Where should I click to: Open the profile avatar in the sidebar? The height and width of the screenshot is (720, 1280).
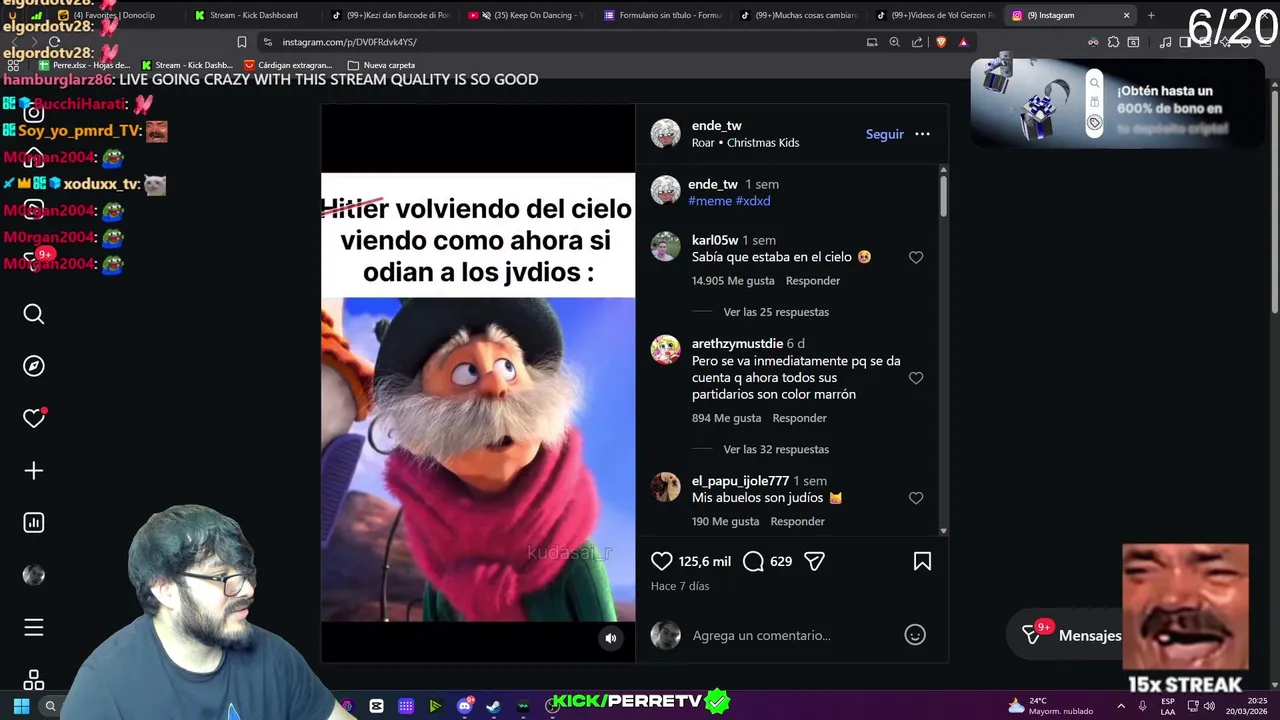click(34, 575)
